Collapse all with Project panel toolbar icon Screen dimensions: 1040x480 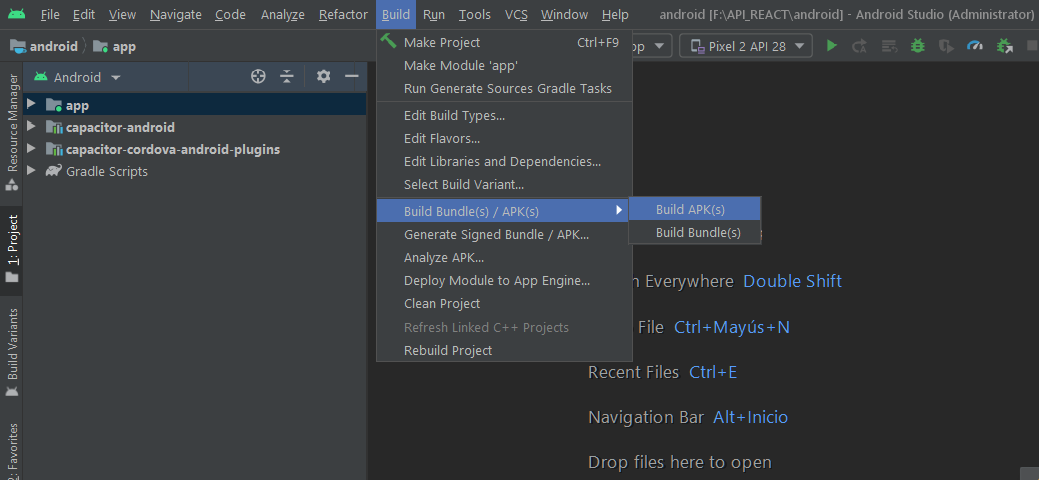(x=287, y=77)
